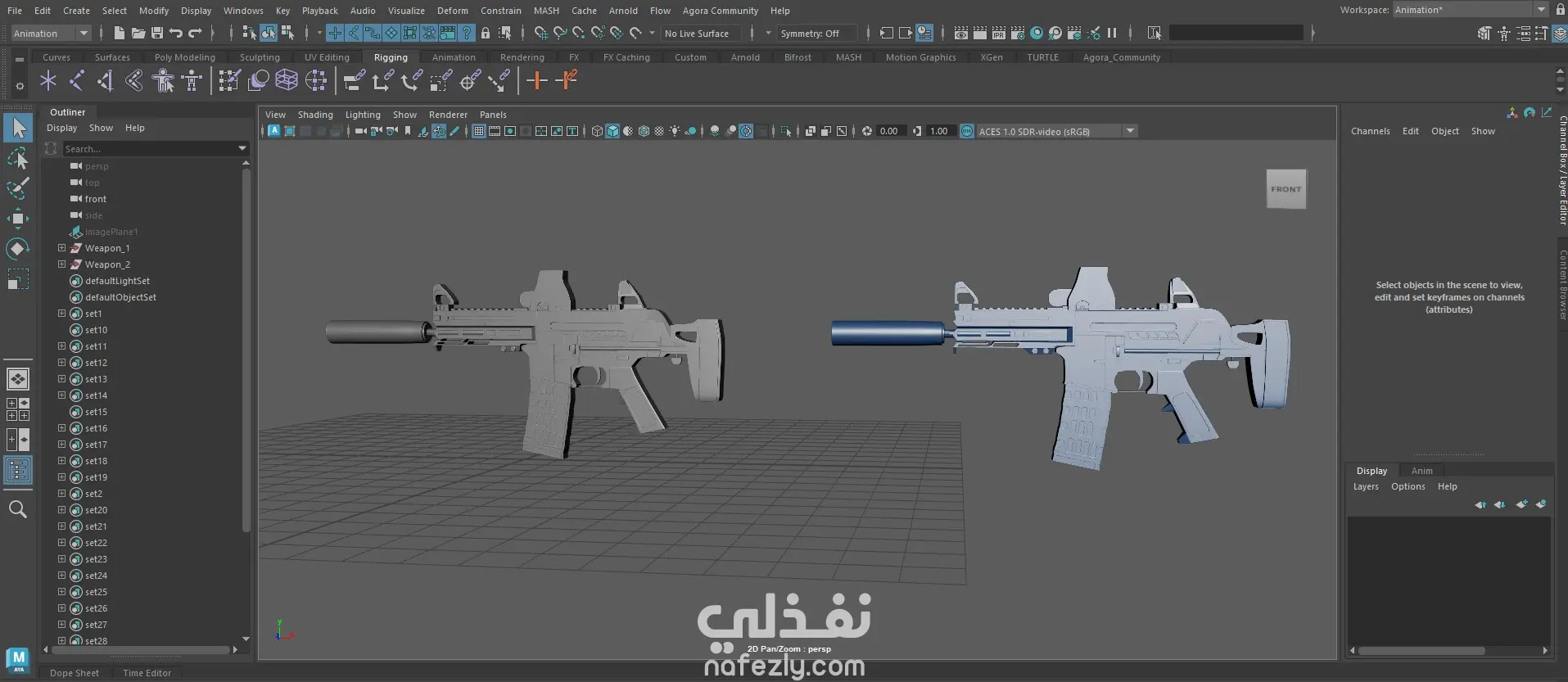The width and height of the screenshot is (1568, 682).
Task: Click the Create Lattice shelf icon
Action: tap(287, 80)
